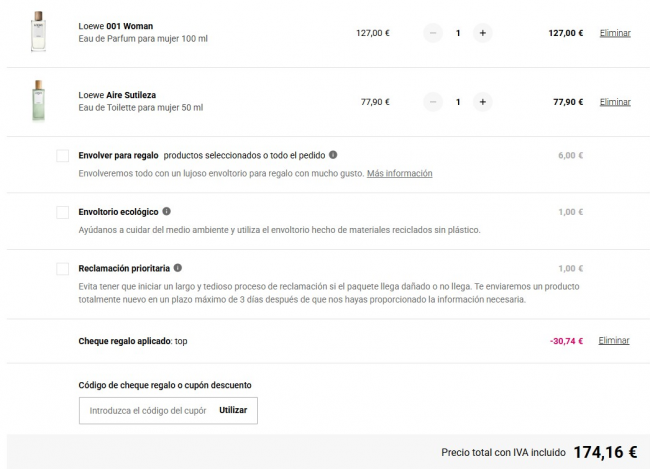Increase quantity of Loewe 001 Woman
The image size is (650, 469).
click(x=482, y=32)
